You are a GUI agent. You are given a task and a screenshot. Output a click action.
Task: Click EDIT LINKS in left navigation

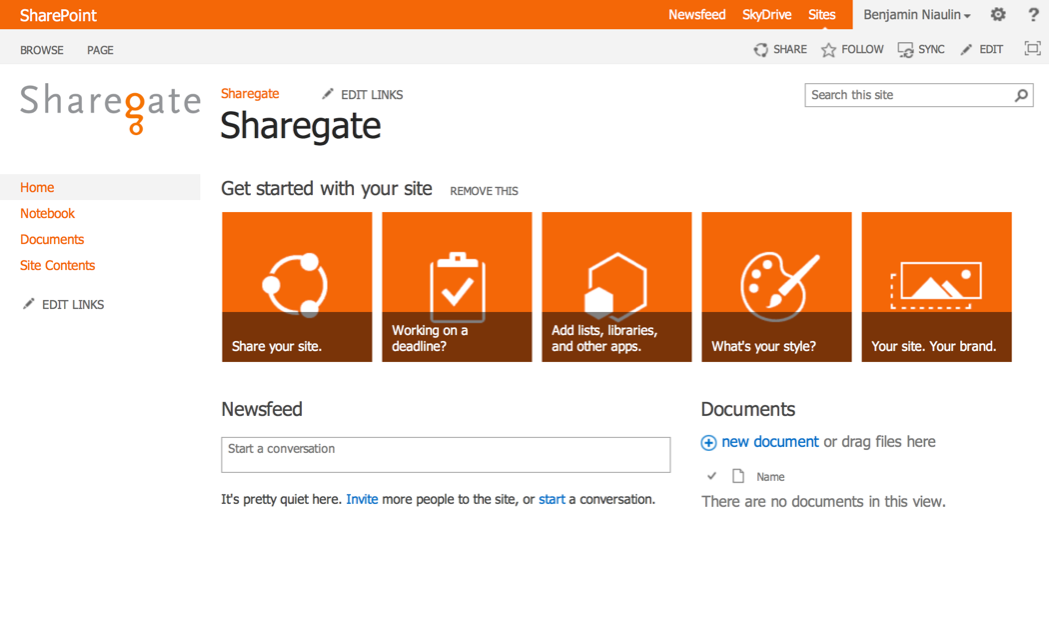click(x=73, y=304)
